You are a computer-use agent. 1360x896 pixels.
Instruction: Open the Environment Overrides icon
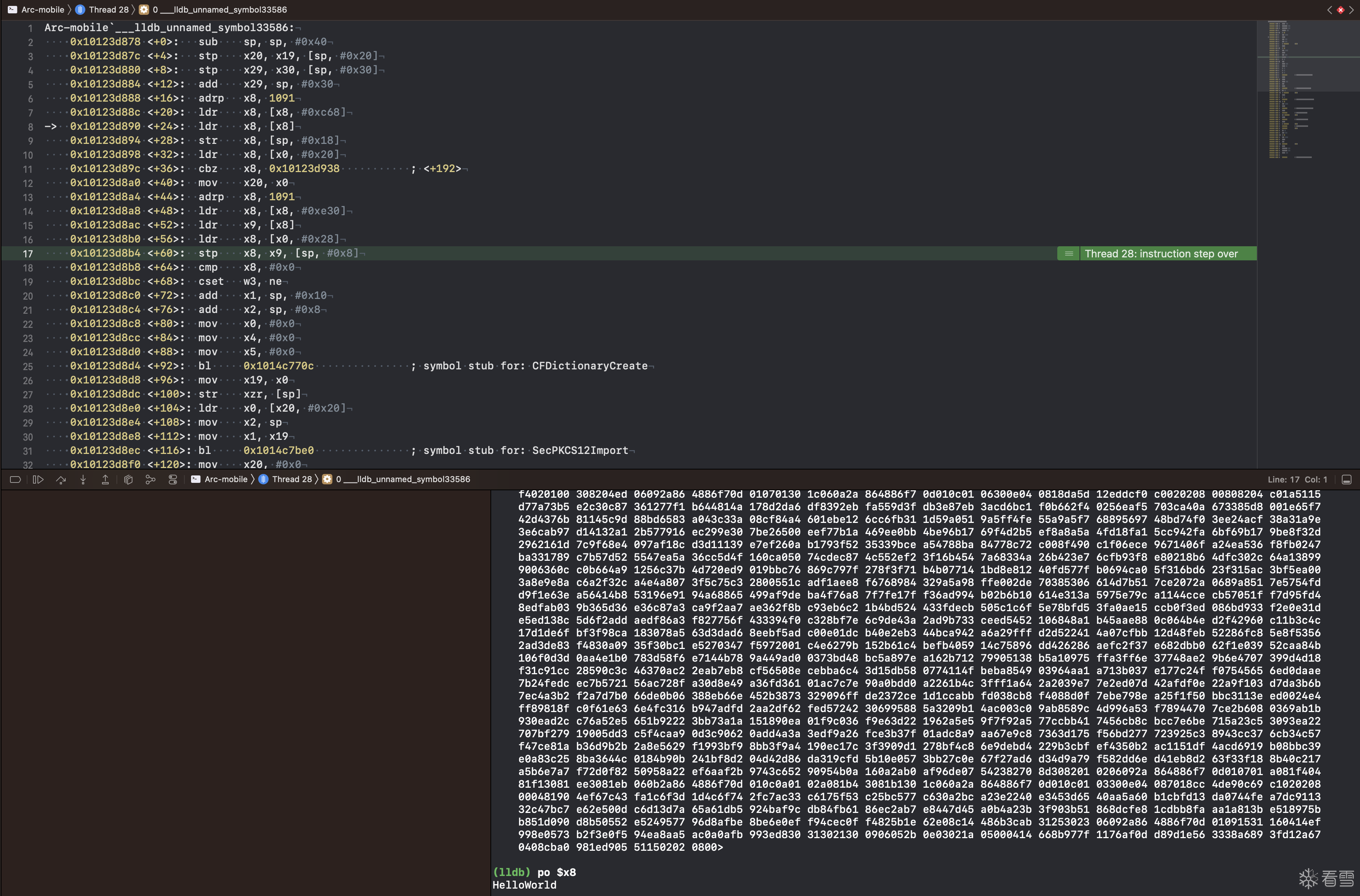point(173,480)
